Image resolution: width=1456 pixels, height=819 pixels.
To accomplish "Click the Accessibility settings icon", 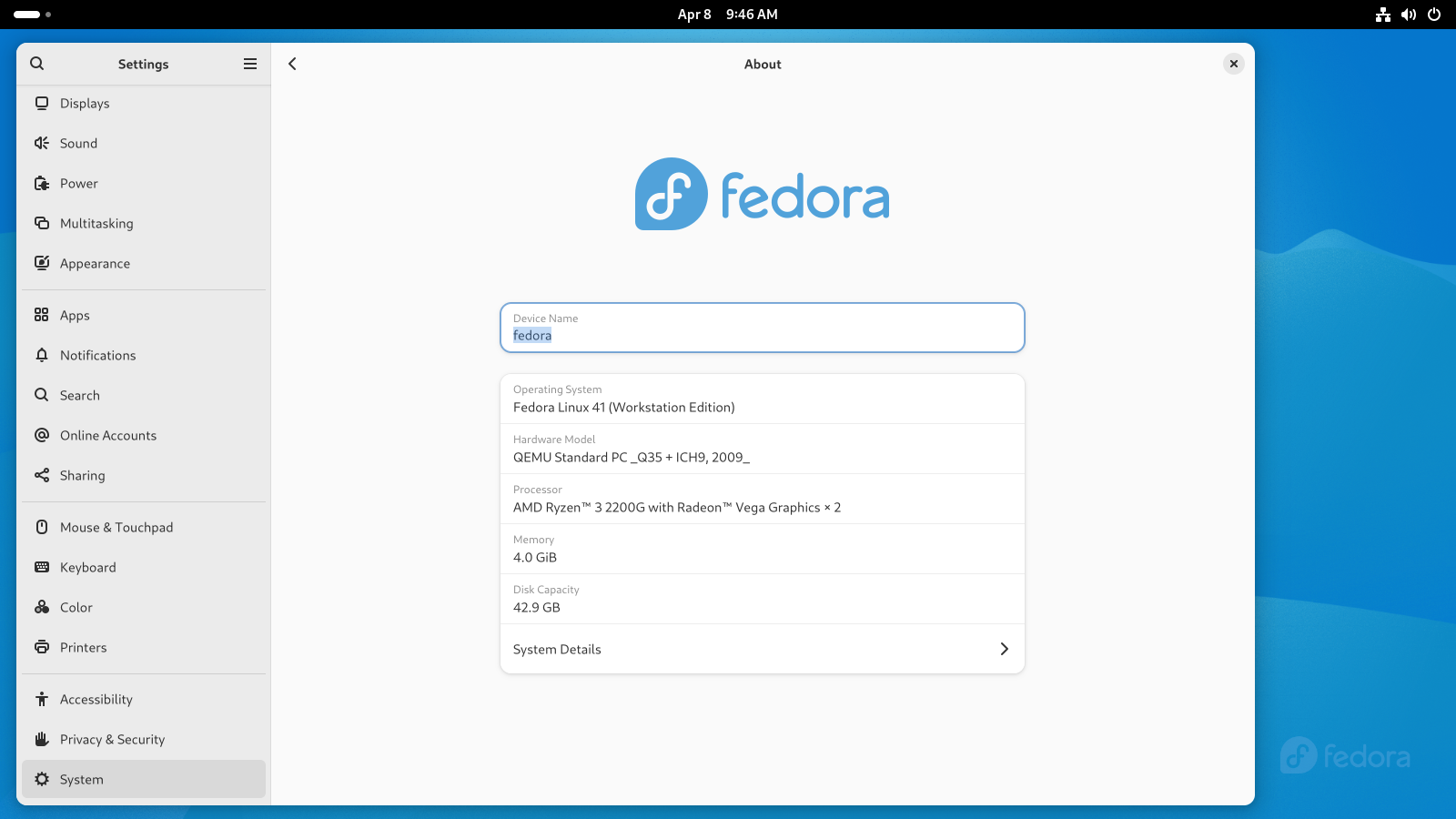I will coord(42,699).
